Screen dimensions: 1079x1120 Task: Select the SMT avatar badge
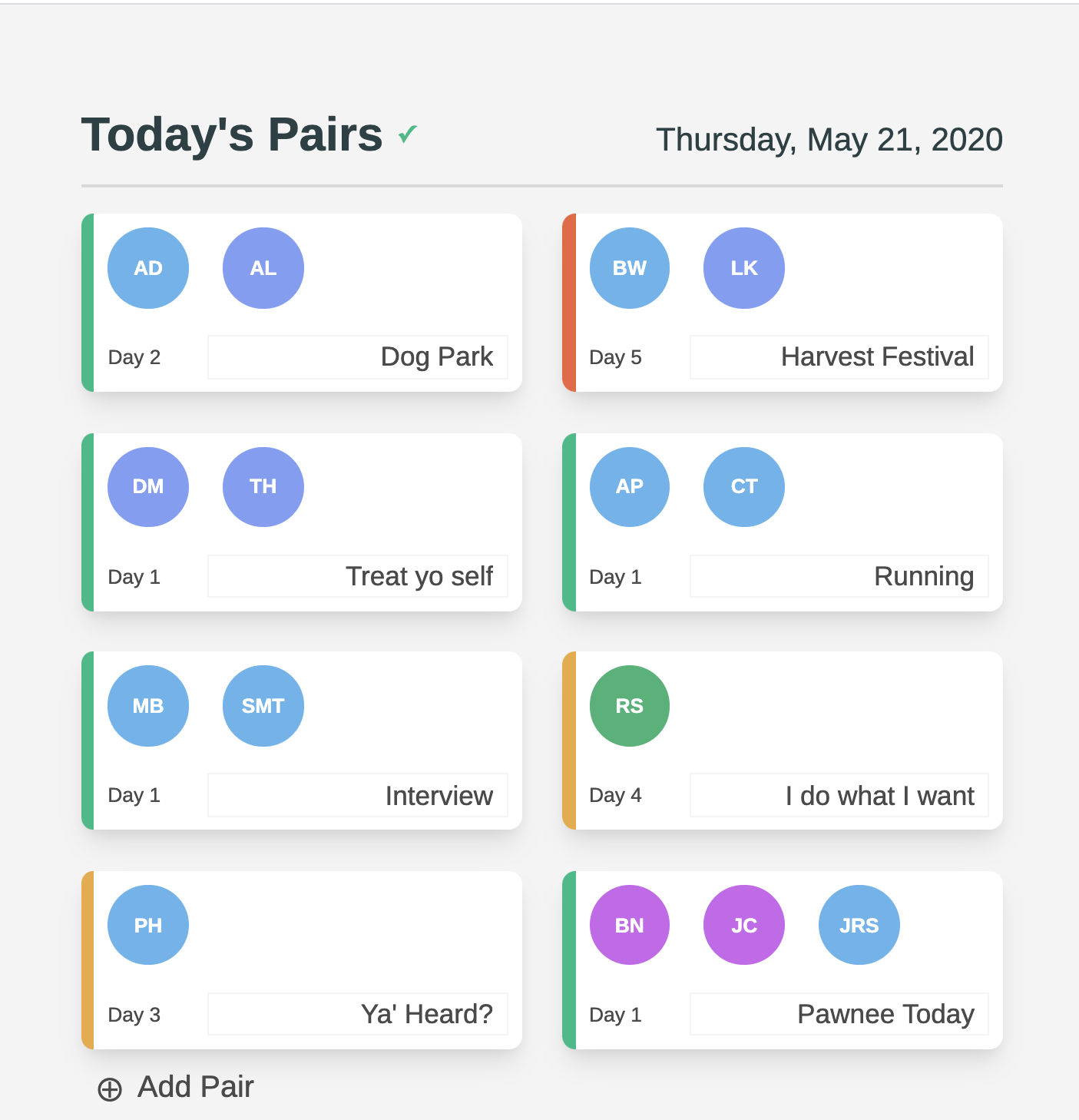pos(263,706)
